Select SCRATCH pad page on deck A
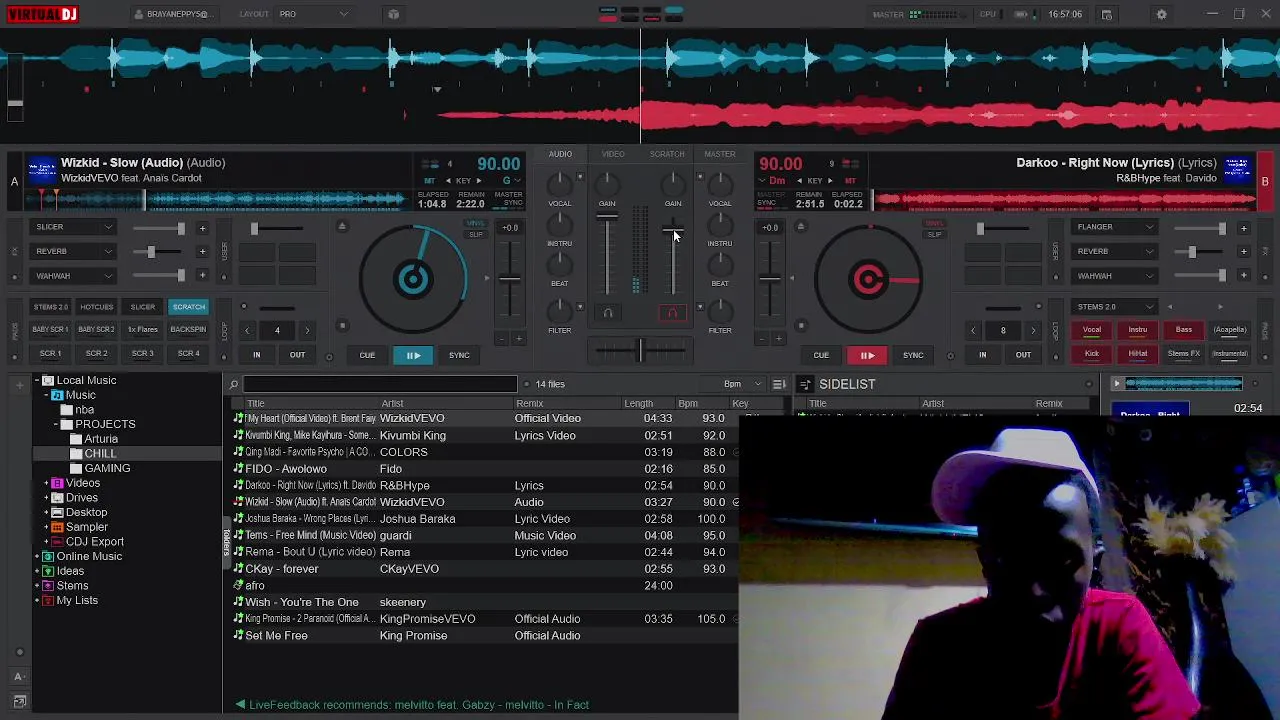The height and width of the screenshot is (720, 1280). [x=188, y=307]
